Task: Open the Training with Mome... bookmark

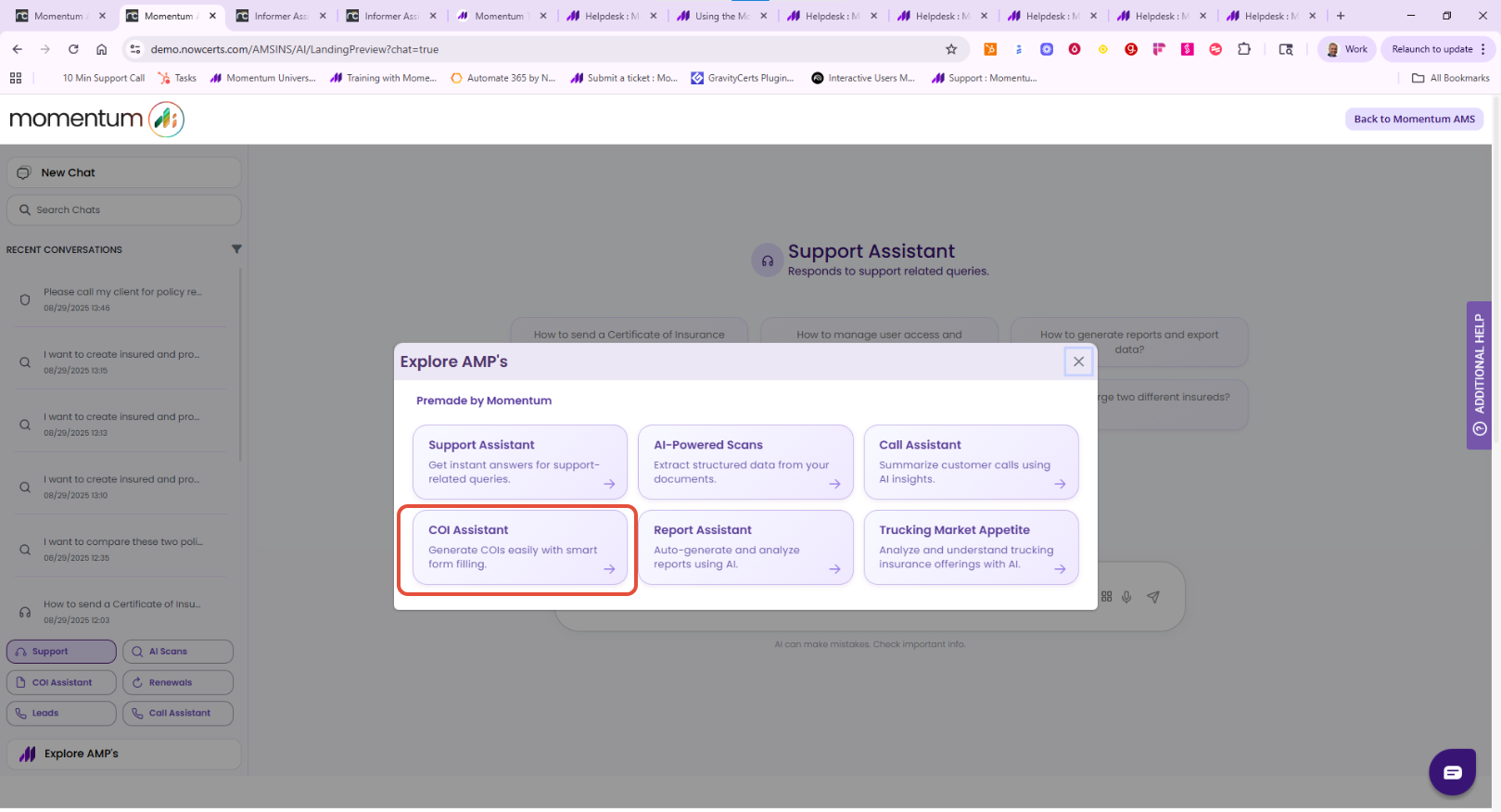Action: 384,78
